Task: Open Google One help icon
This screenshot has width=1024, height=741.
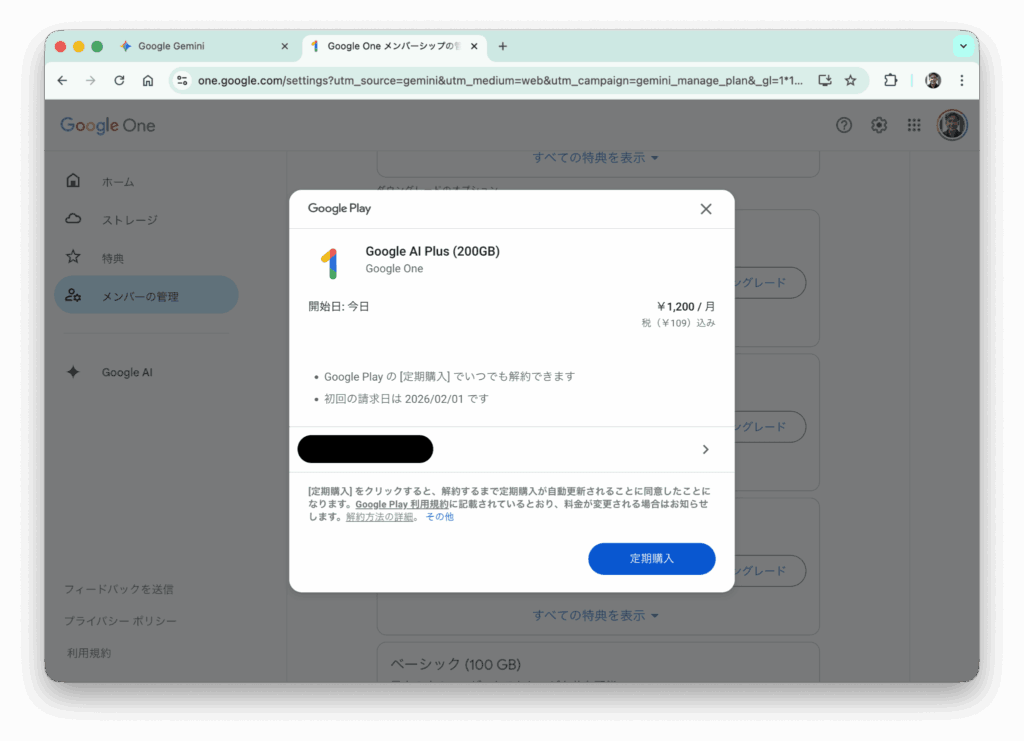Action: tap(844, 125)
